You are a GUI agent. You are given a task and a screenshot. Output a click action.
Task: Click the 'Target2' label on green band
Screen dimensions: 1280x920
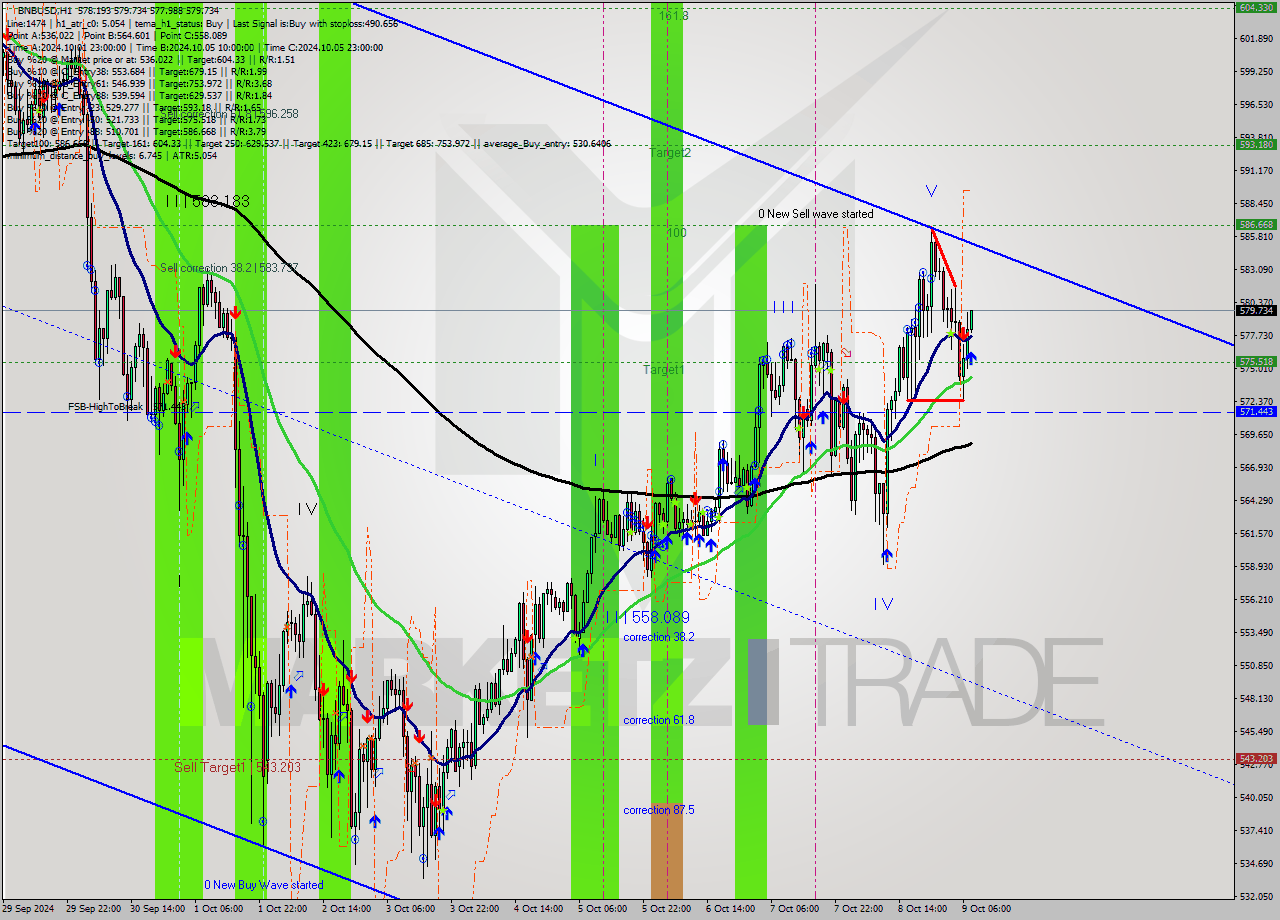[669, 153]
